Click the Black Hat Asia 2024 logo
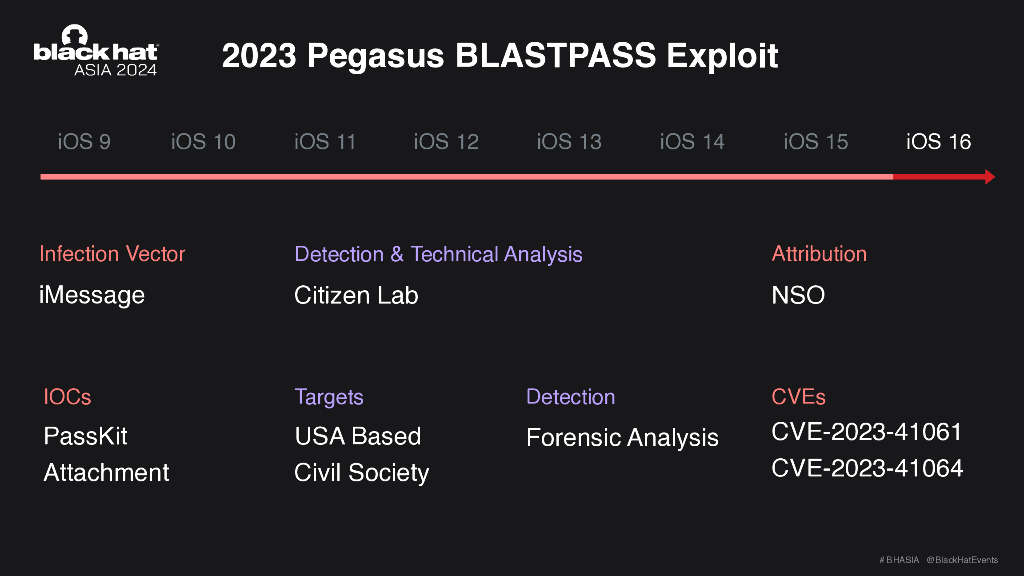This screenshot has height=576, width=1024. (x=95, y=51)
